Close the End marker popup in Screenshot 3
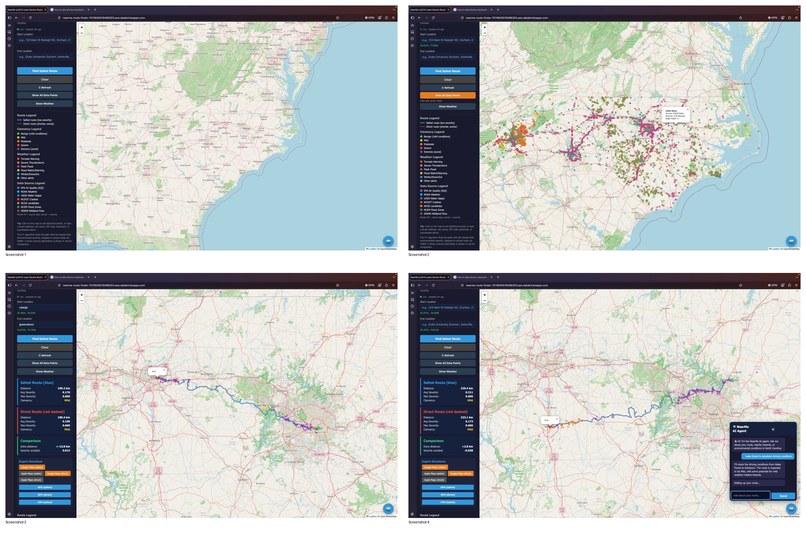The image size is (806, 535). pos(164,370)
